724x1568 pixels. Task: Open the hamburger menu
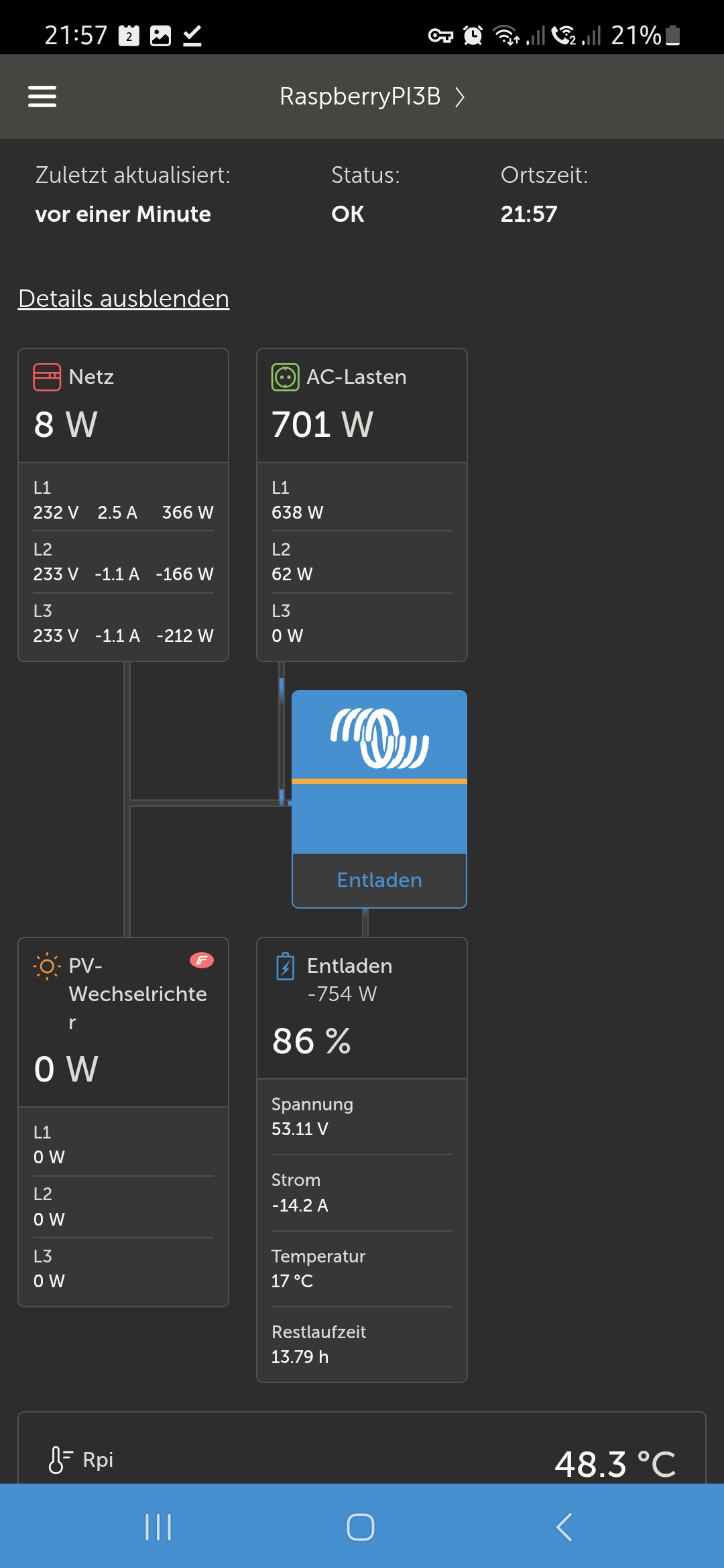[42, 96]
